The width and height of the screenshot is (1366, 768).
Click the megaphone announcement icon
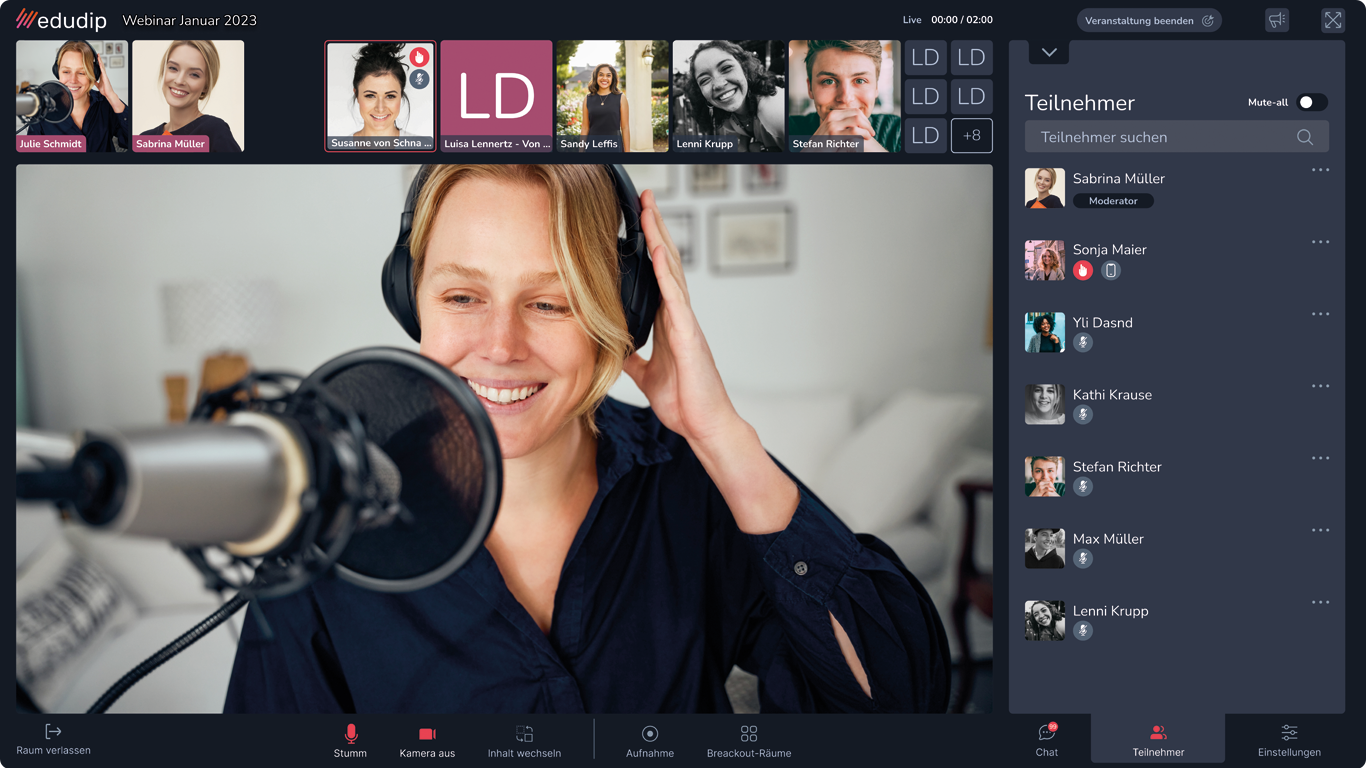click(x=1277, y=20)
